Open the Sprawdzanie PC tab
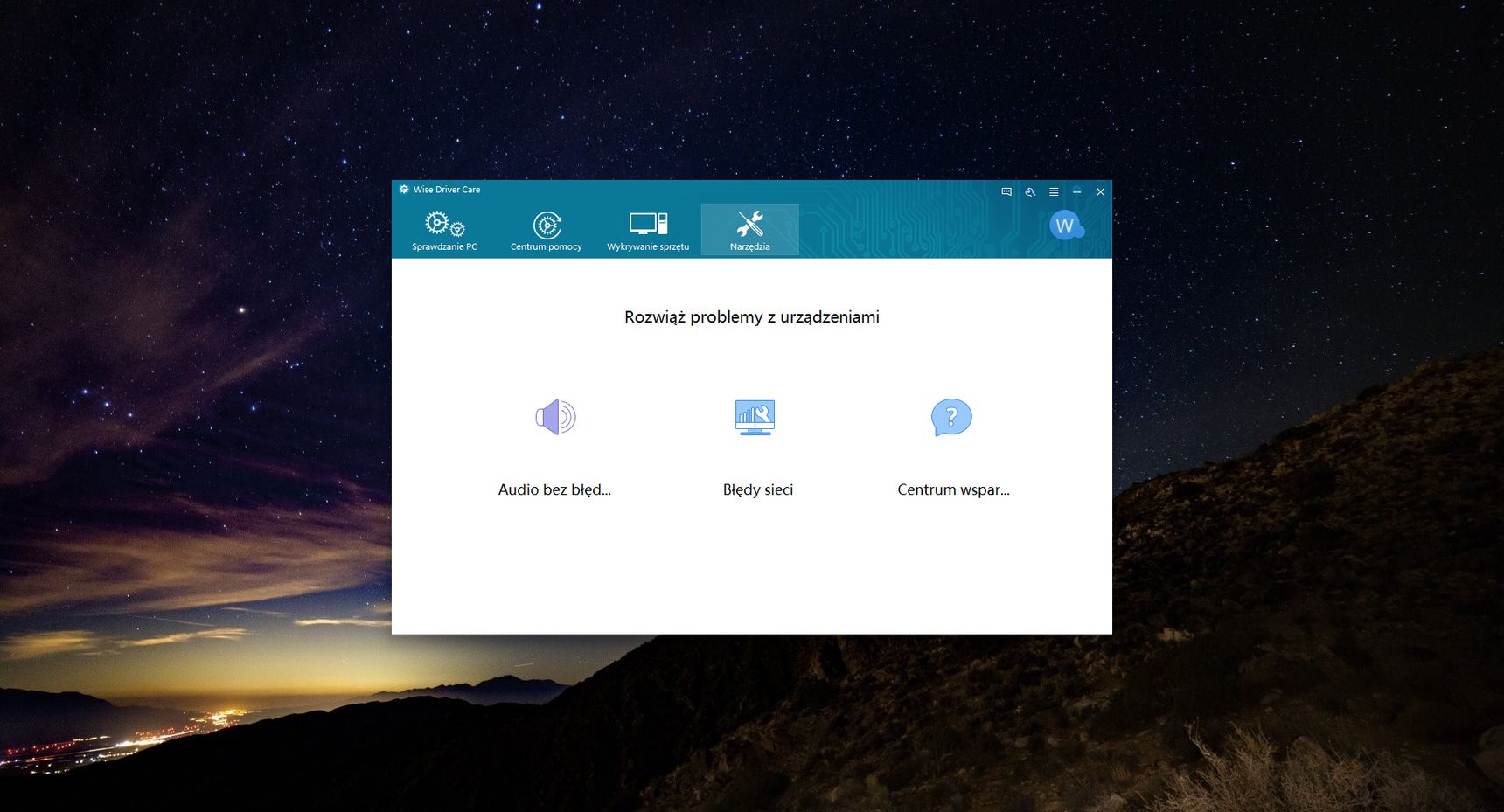 click(444, 230)
